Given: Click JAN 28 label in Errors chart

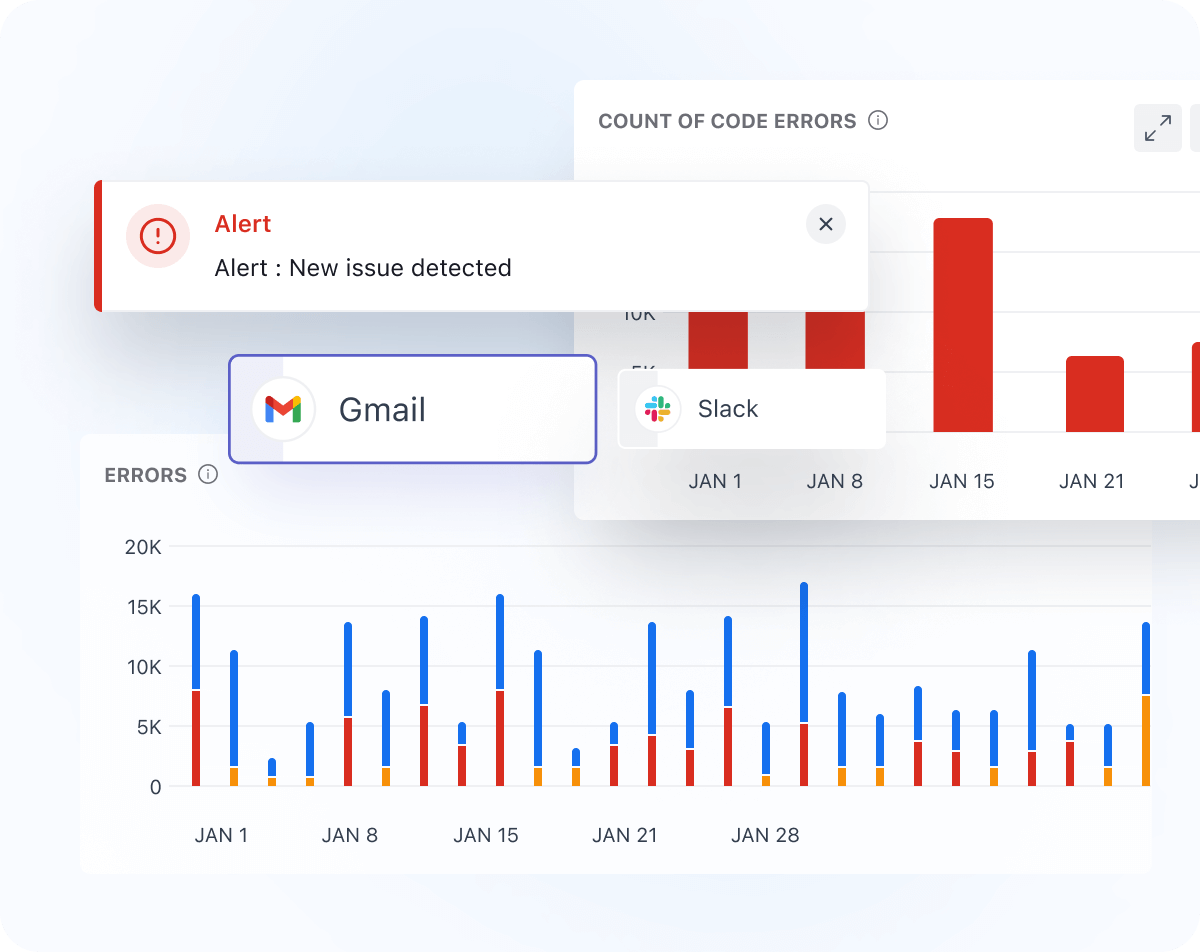Looking at the screenshot, I should click(765, 835).
